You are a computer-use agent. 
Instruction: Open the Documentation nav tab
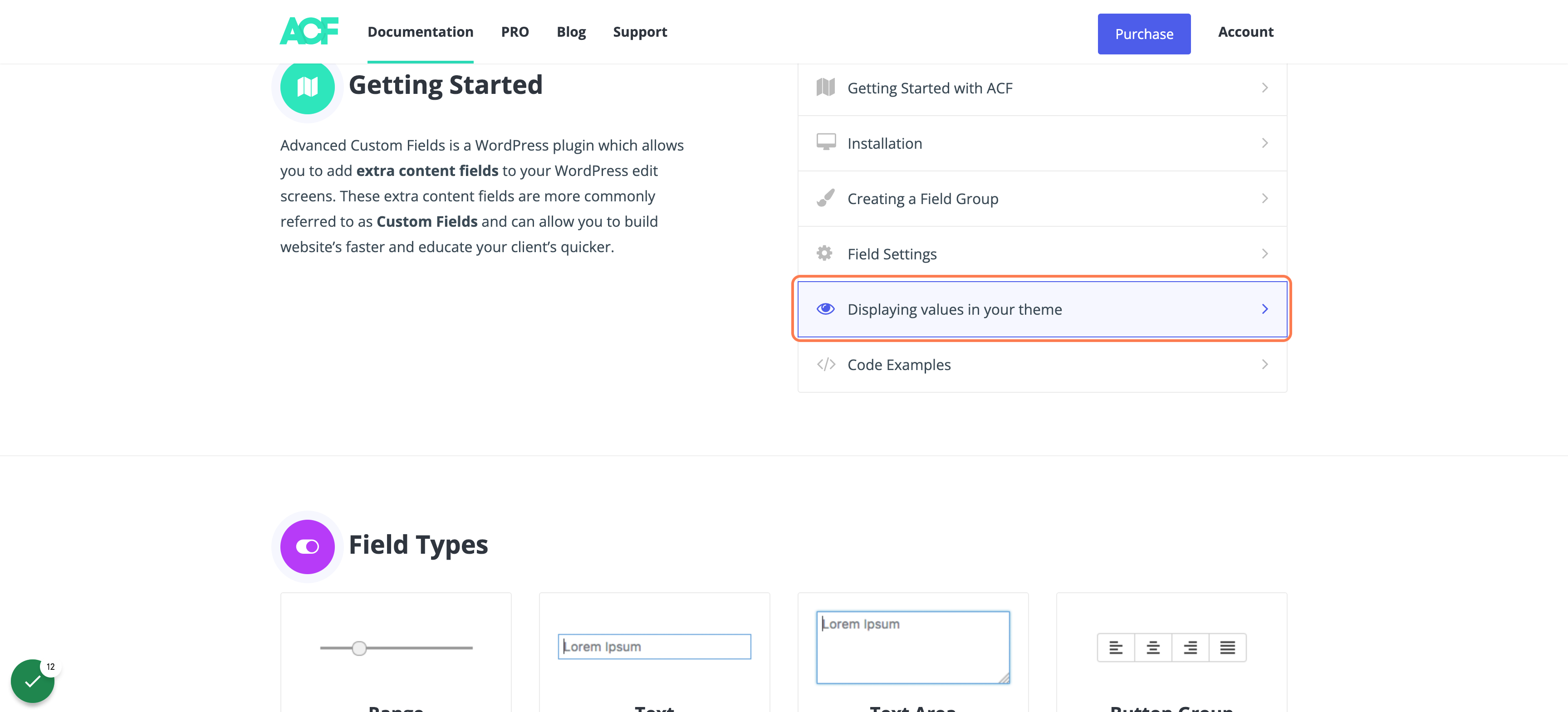420,32
